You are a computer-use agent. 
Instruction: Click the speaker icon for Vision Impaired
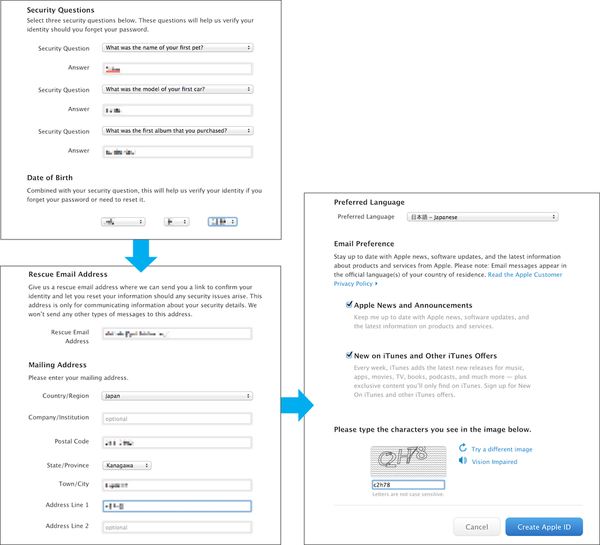463,460
